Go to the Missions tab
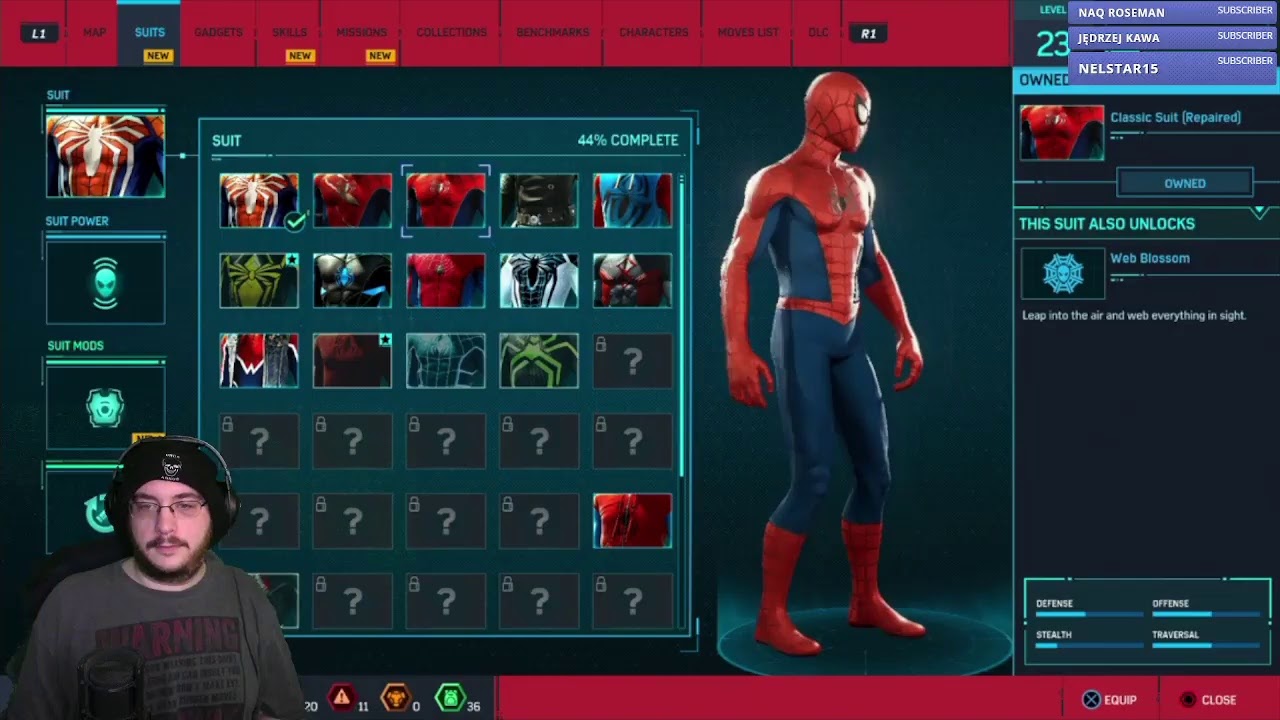This screenshot has width=1280, height=720. (x=361, y=33)
